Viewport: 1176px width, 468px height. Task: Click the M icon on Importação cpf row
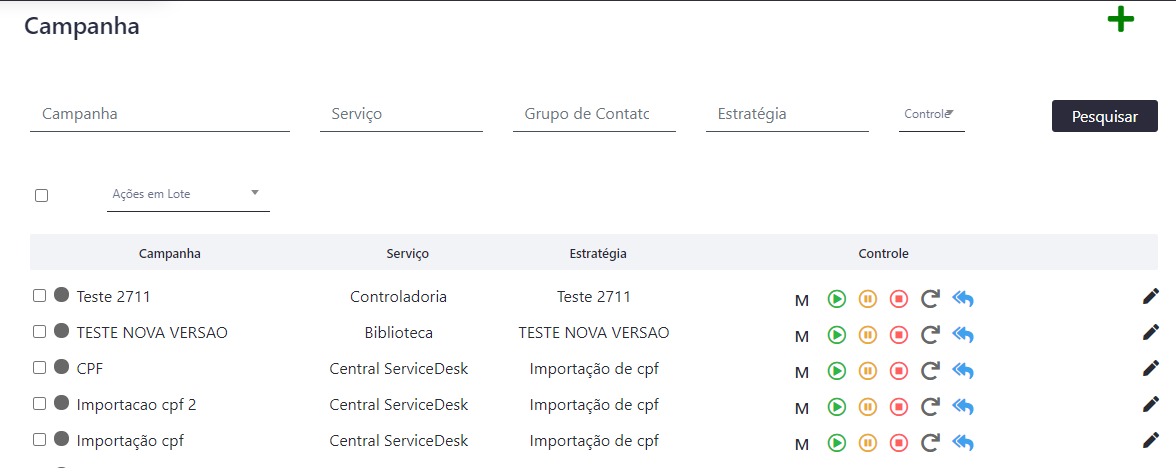click(x=802, y=445)
